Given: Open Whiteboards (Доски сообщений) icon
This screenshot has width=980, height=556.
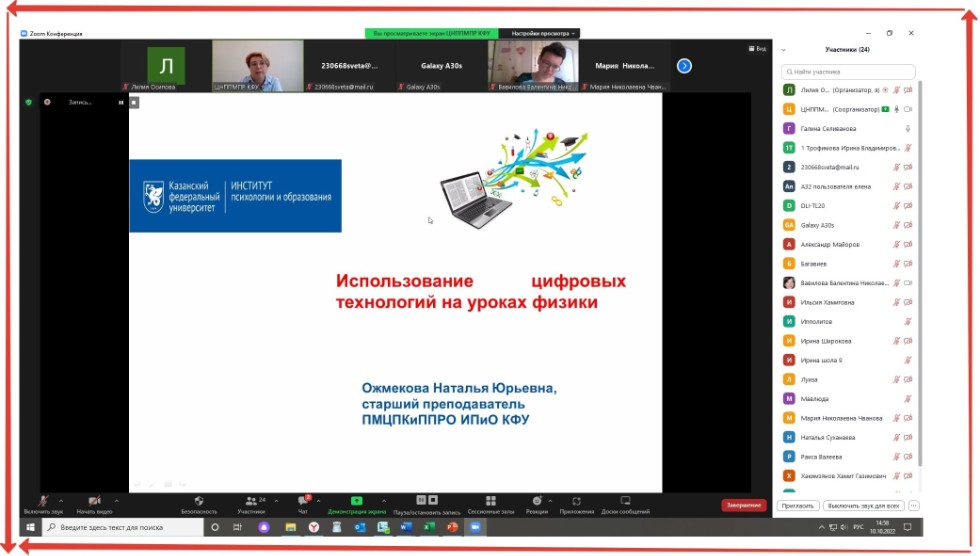Looking at the screenshot, I should [625, 500].
